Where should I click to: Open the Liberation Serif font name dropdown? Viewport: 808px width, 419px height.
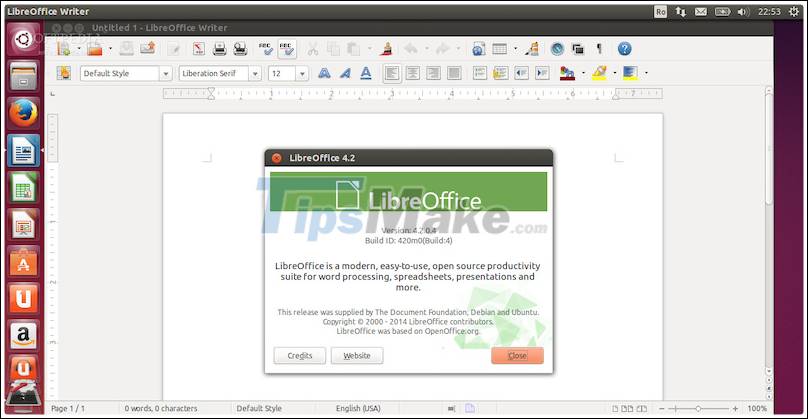click(255, 73)
